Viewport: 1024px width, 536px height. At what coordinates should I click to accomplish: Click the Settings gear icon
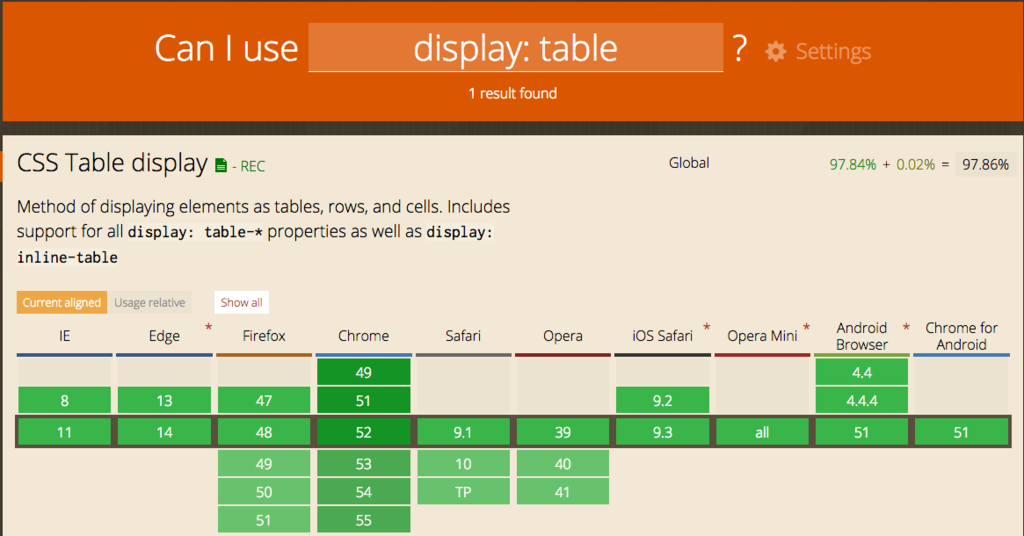775,52
